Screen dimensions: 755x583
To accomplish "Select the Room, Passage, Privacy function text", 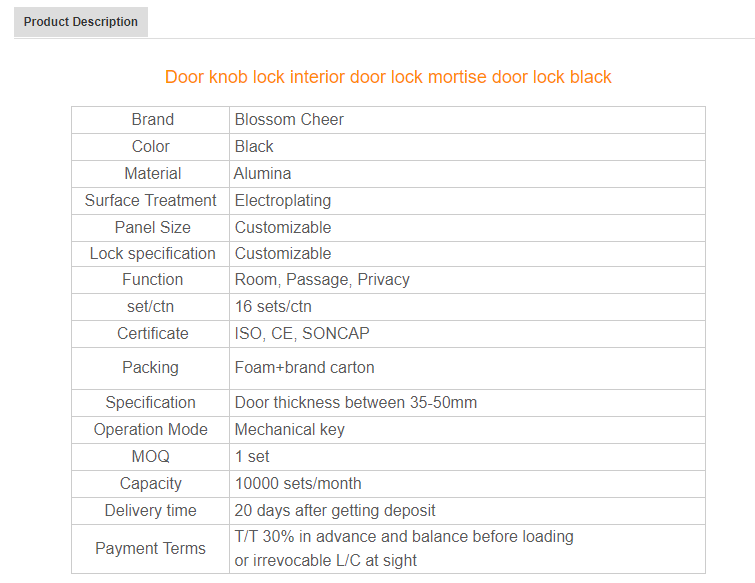I will pyautogui.click(x=322, y=280).
